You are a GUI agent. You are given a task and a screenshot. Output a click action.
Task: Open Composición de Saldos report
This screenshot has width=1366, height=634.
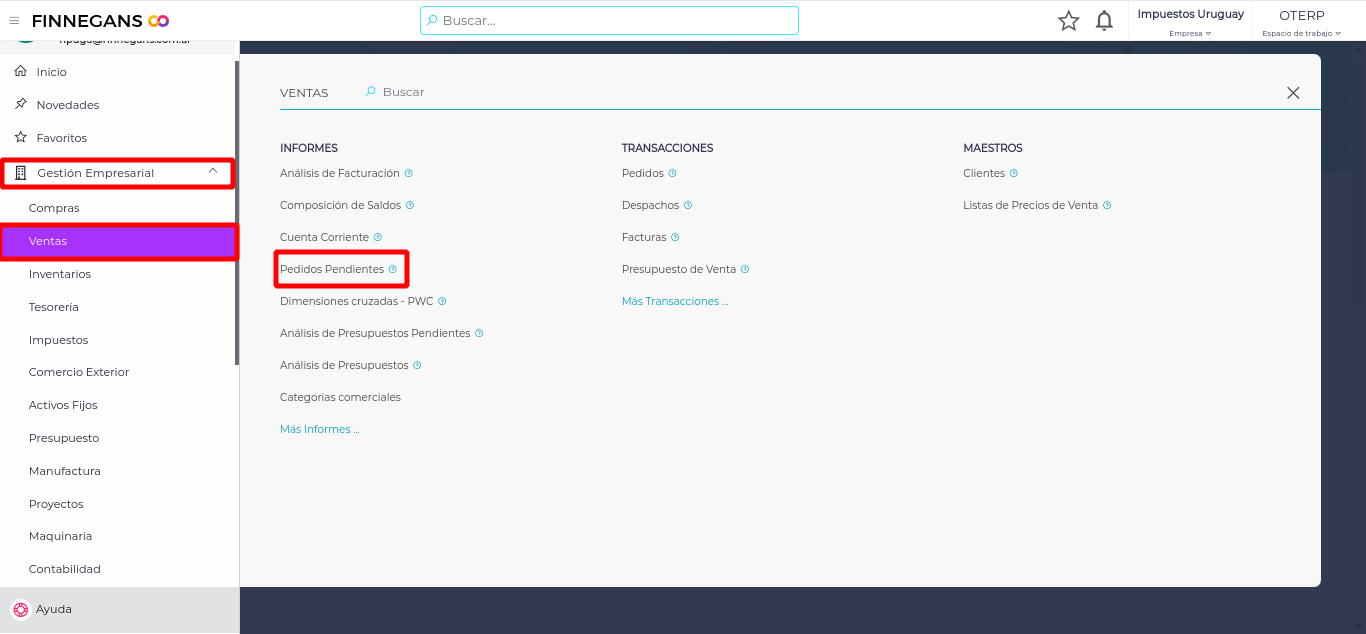[341, 205]
